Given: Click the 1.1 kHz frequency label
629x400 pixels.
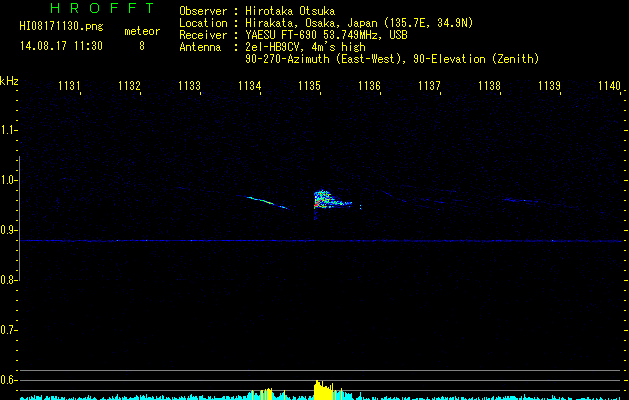Looking at the screenshot, I should pyautogui.click(x=8, y=130).
